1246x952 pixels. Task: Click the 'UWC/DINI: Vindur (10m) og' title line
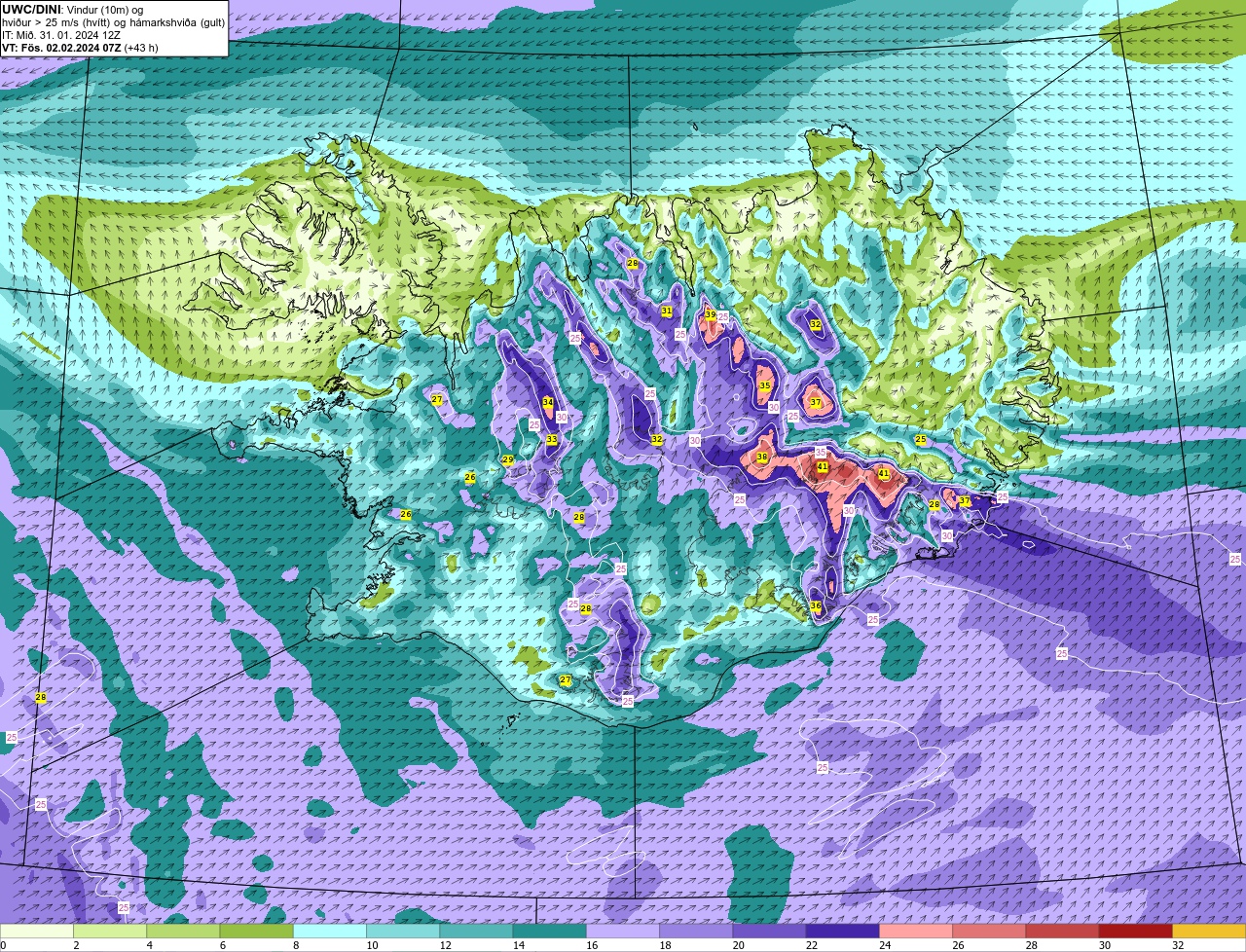pyautogui.click(x=73, y=9)
